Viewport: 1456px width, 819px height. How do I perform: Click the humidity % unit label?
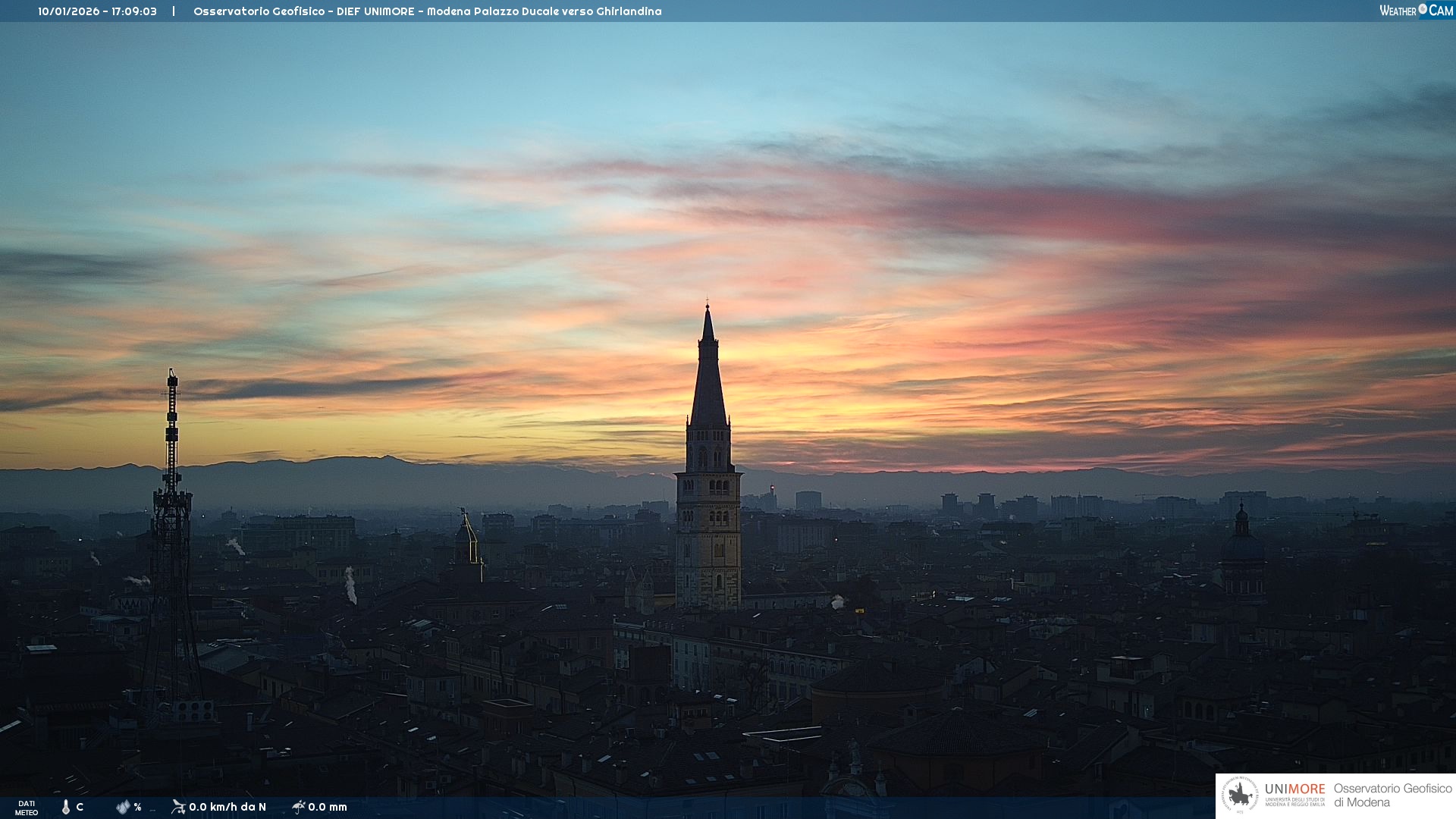click(137, 807)
